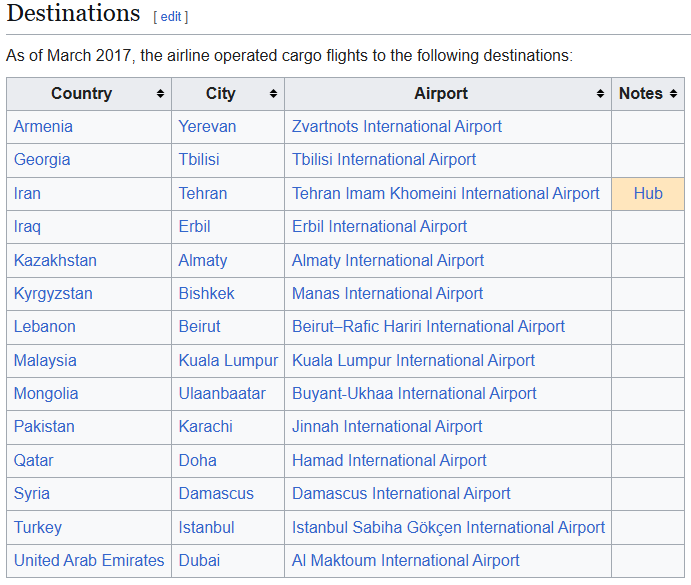Open the Pakistan country link
691x585 pixels.
(44, 427)
